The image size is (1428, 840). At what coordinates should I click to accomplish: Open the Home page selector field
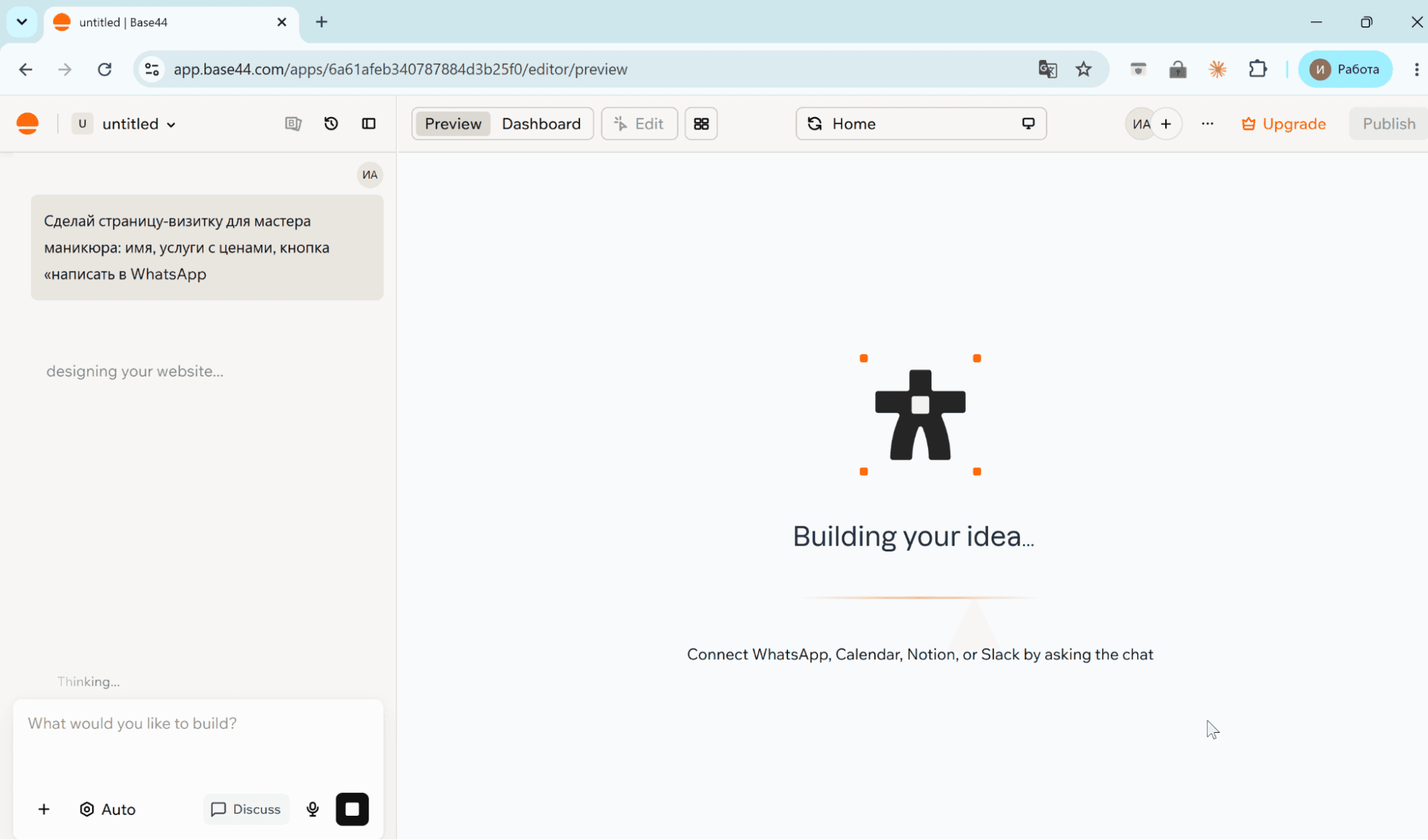[921, 124]
